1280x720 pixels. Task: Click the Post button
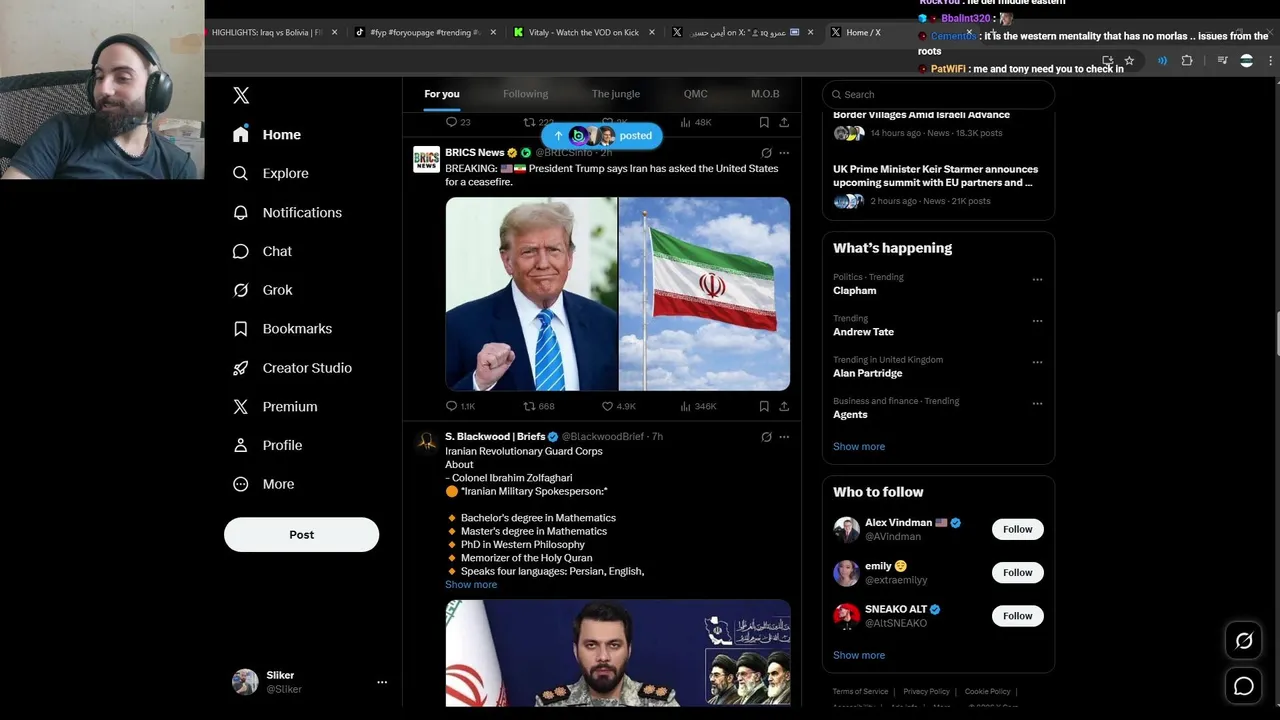301,535
